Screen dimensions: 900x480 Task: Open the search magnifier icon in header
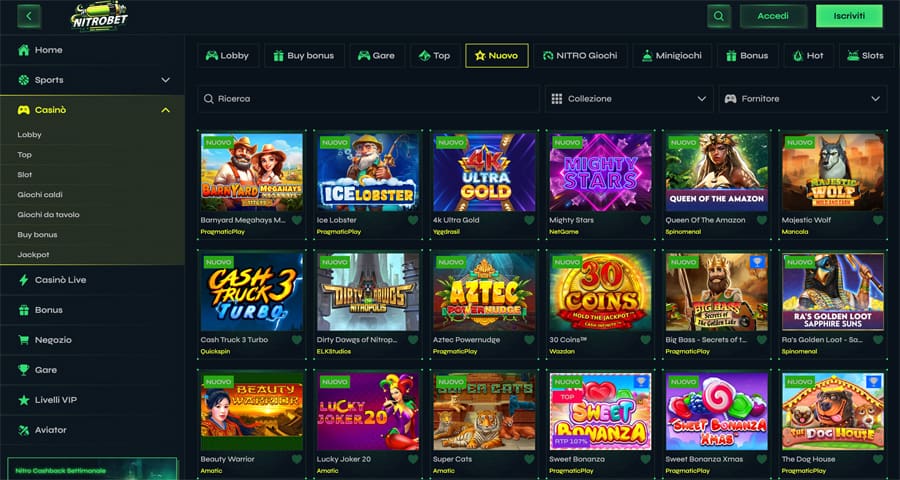pos(719,16)
